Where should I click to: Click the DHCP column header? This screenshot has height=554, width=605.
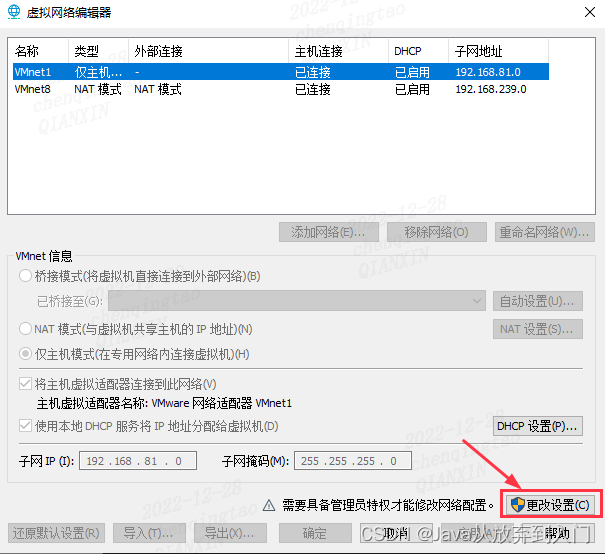[x=418, y=51]
